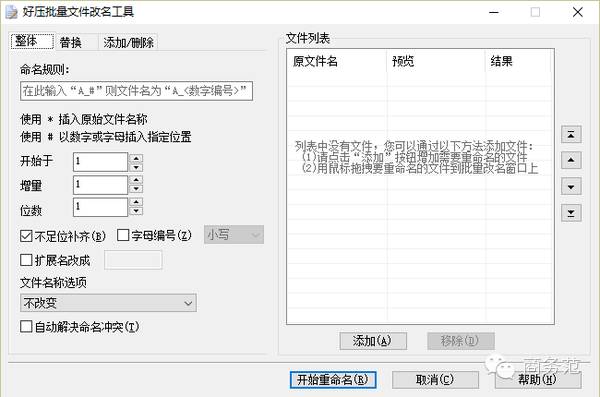Click the 结果 column header
The height and width of the screenshot is (397, 600).
coord(518,61)
